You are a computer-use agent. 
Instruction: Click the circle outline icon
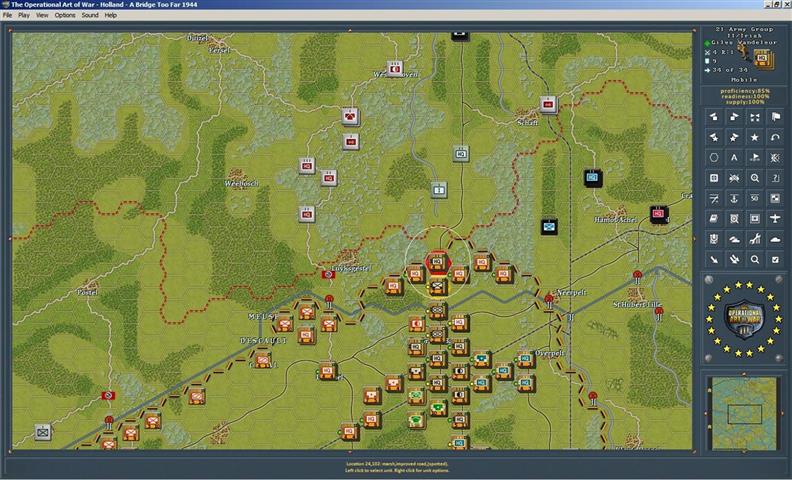pos(714,158)
